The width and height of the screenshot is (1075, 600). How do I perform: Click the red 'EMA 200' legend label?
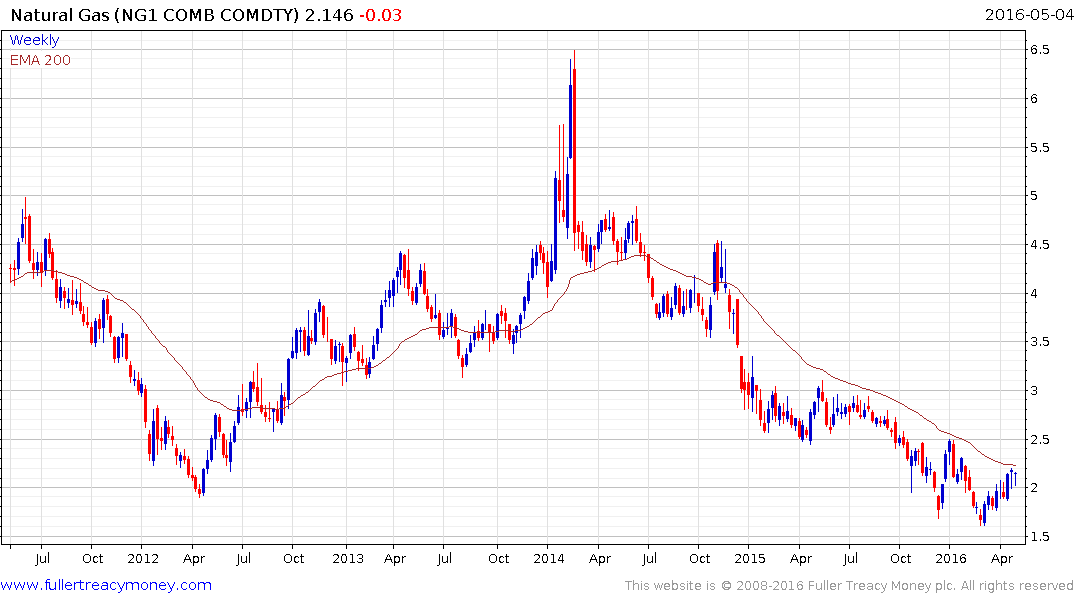40,60
